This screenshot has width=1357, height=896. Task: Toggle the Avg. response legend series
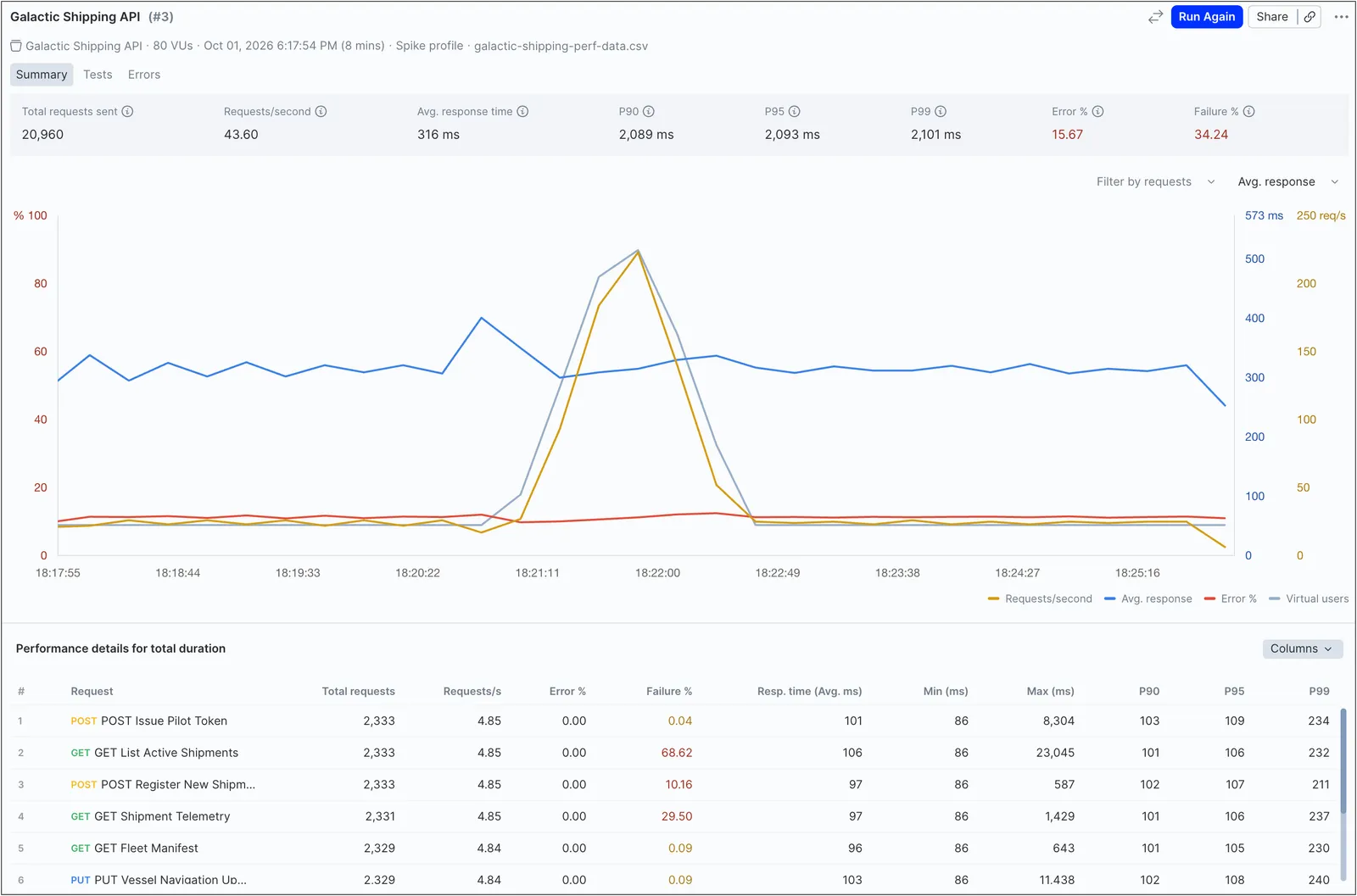pos(1148,598)
